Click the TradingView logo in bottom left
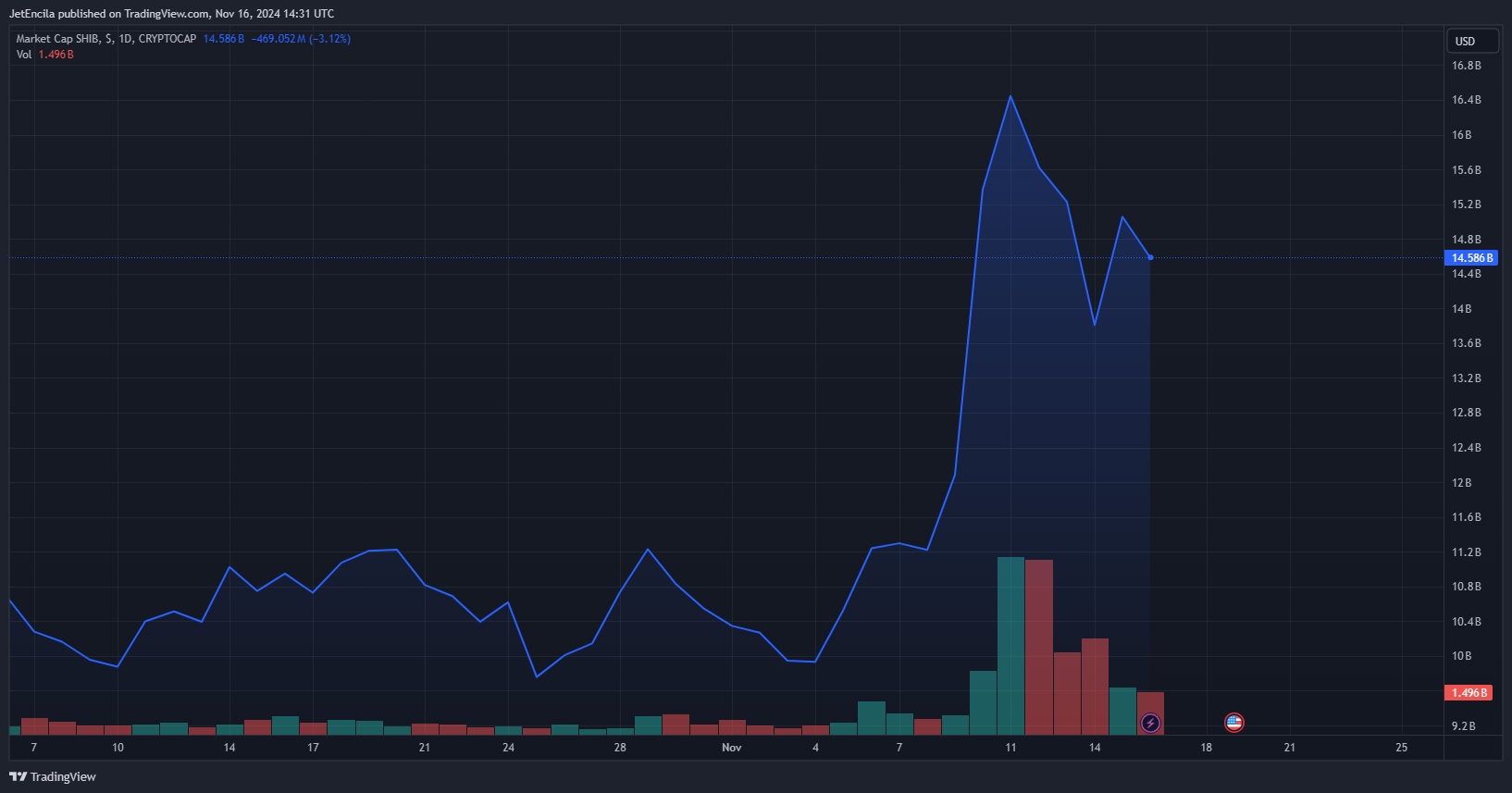The height and width of the screenshot is (793, 1512). (53, 776)
